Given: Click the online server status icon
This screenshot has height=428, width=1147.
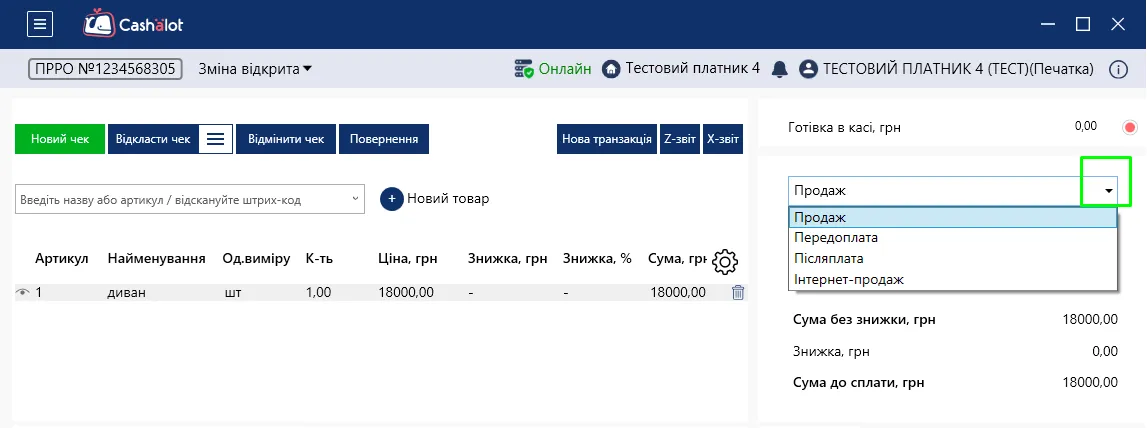Looking at the screenshot, I should click(x=524, y=69).
